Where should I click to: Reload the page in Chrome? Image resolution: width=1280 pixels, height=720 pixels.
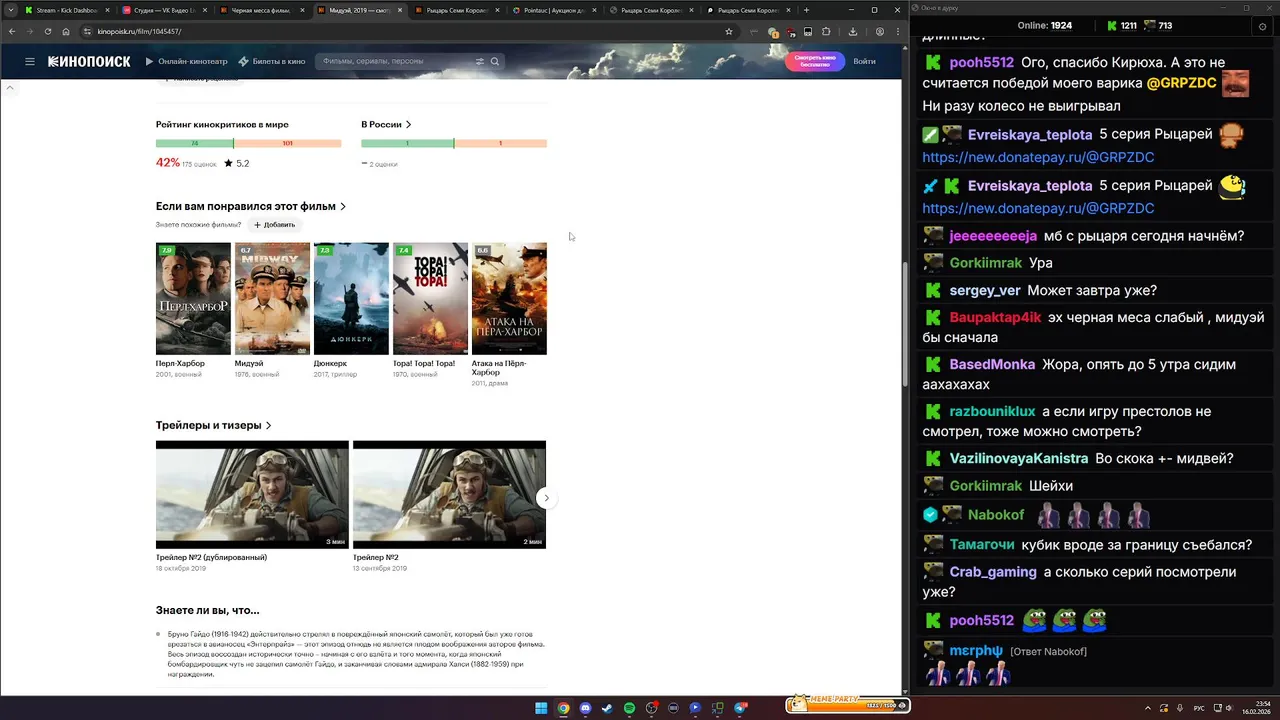click(47, 31)
